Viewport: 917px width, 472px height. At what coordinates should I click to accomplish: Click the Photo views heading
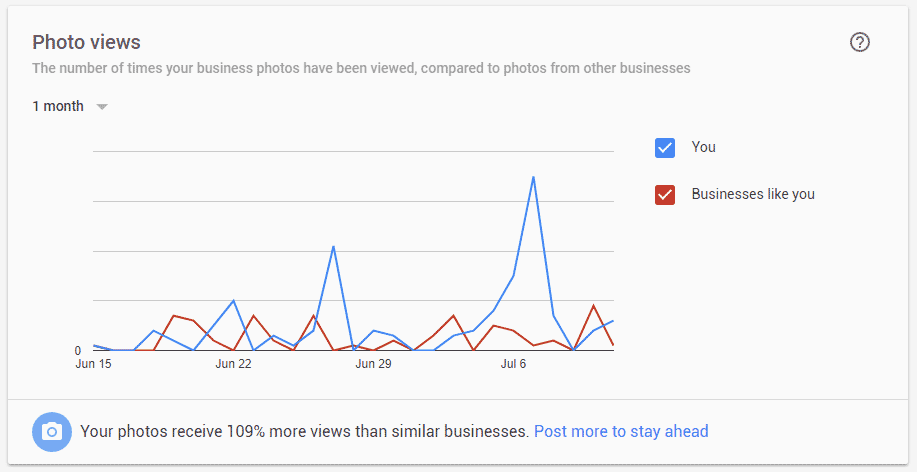(87, 42)
